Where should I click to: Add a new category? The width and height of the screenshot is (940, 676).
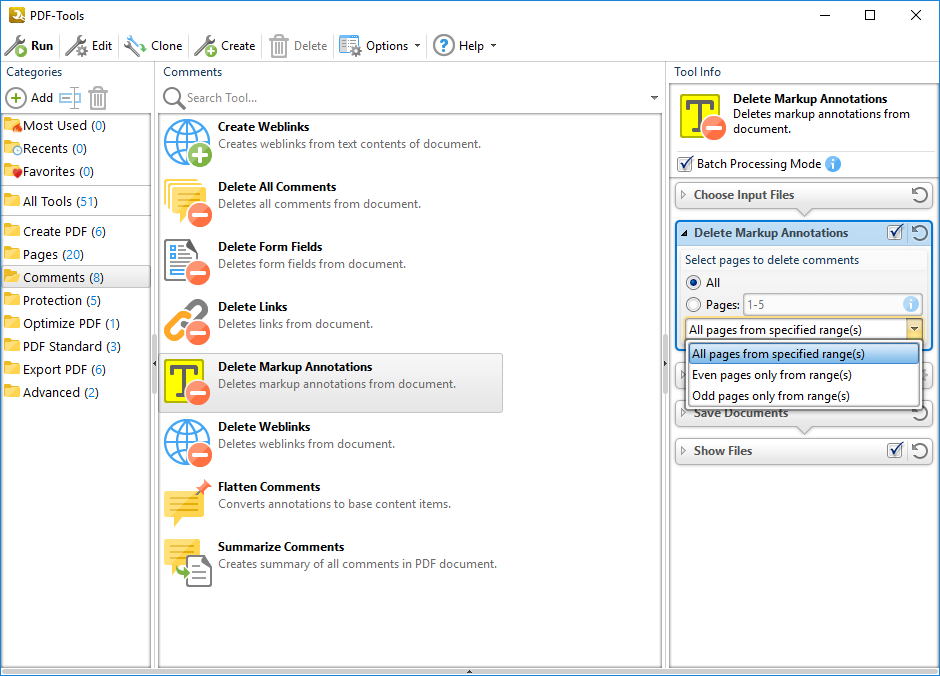pyautogui.click(x=30, y=98)
